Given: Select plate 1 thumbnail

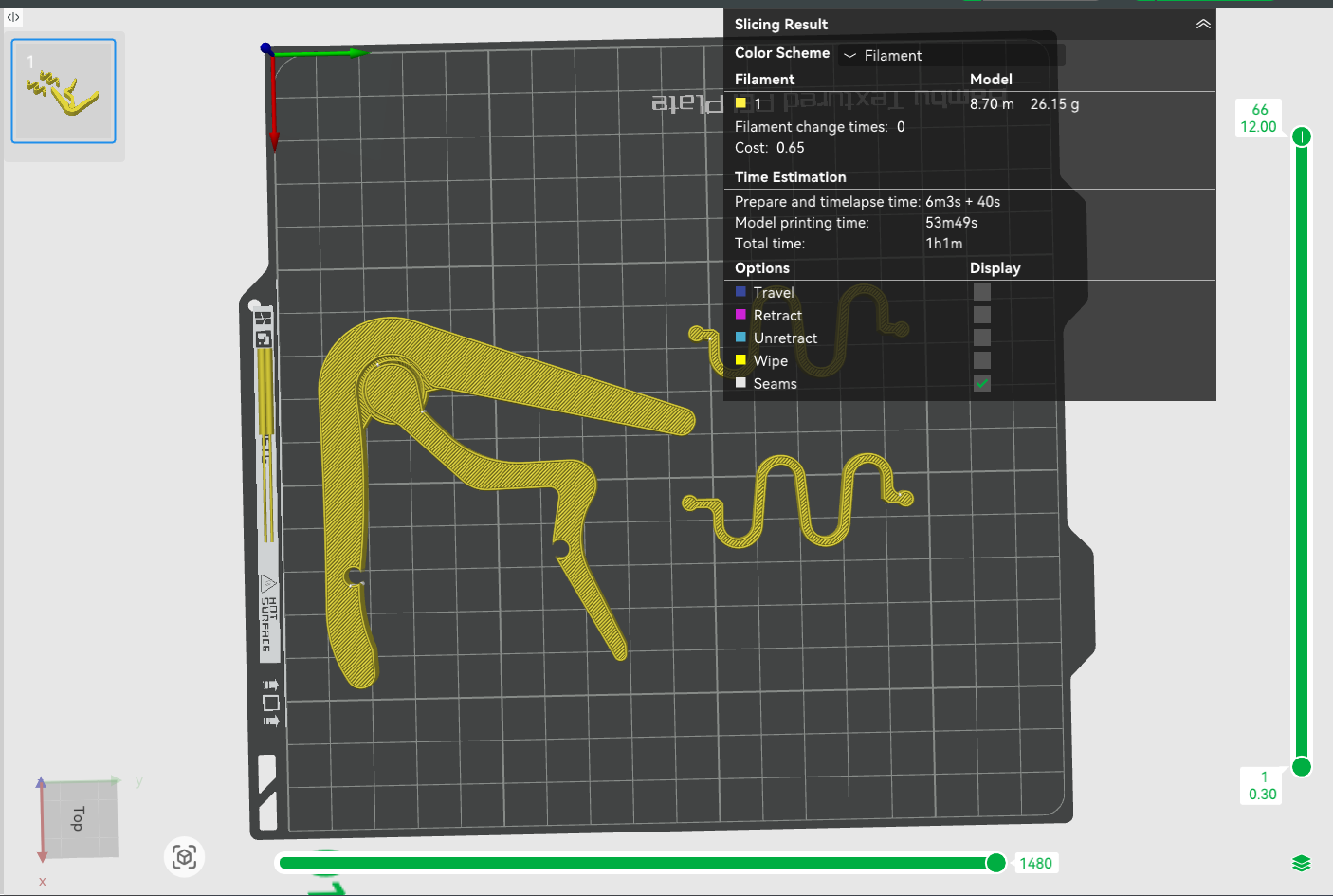Looking at the screenshot, I should coord(64,91).
